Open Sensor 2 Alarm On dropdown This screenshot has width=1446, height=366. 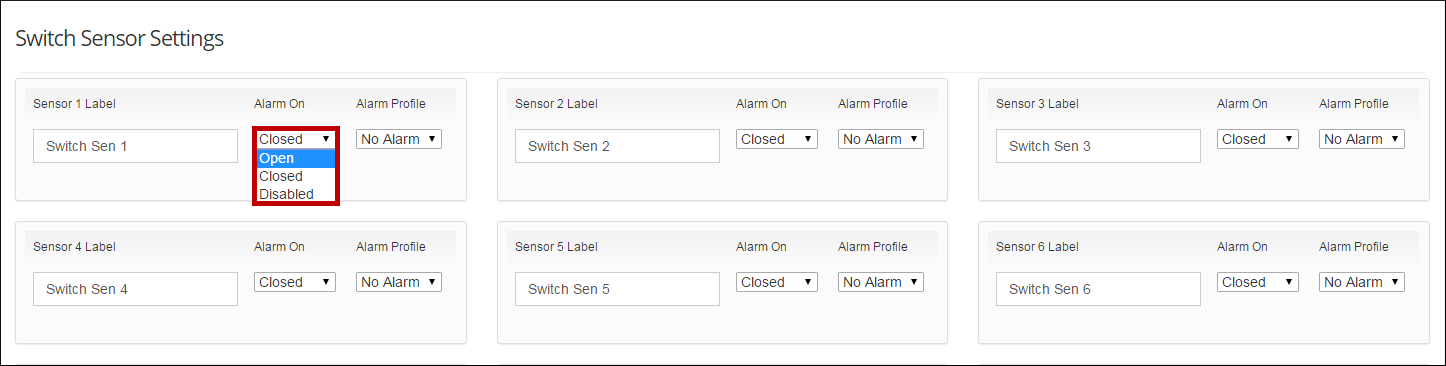(x=777, y=139)
